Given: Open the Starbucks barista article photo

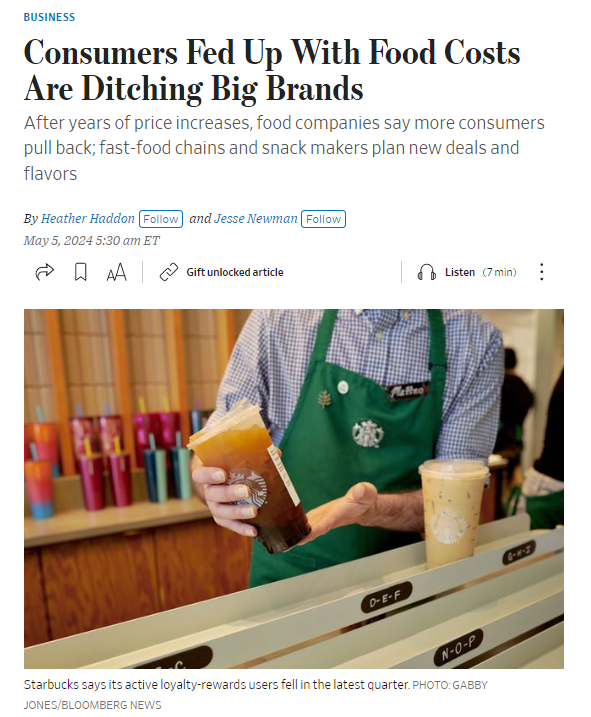Looking at the screenshot, I should (294, 489).
